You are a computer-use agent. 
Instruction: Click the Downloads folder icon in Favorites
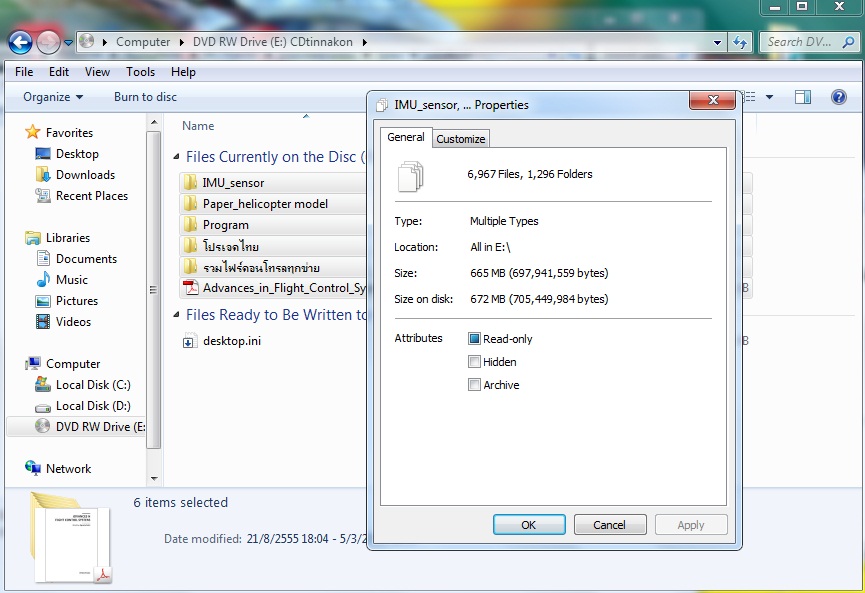(43, 175)
